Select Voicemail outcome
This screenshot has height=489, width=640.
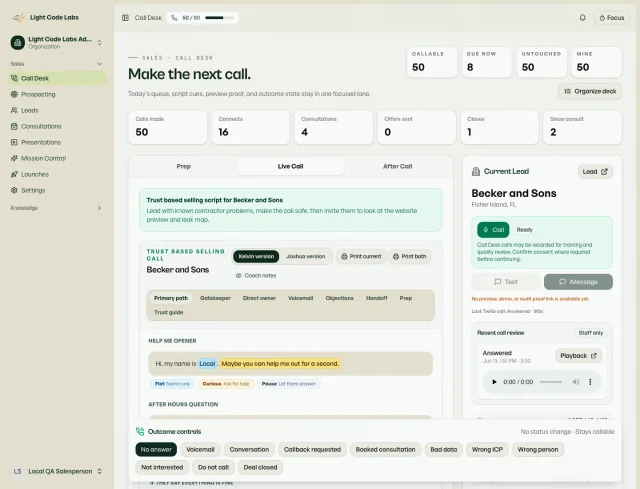coord(200,449)
